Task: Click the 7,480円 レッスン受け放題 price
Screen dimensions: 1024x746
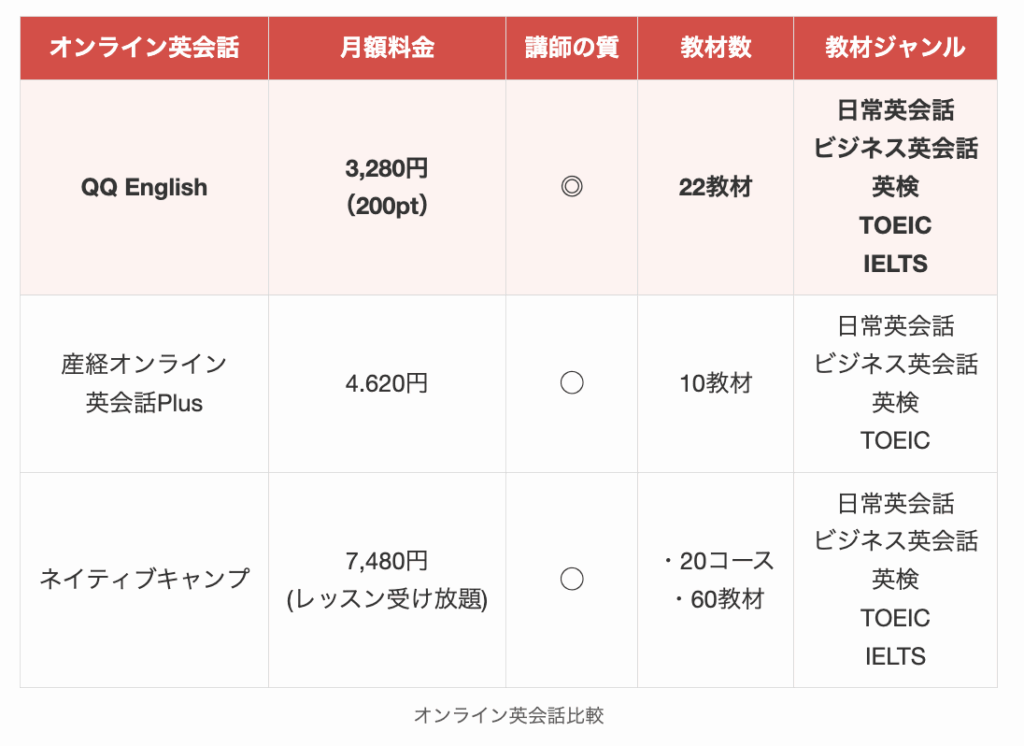Action: tap(387, 580)
